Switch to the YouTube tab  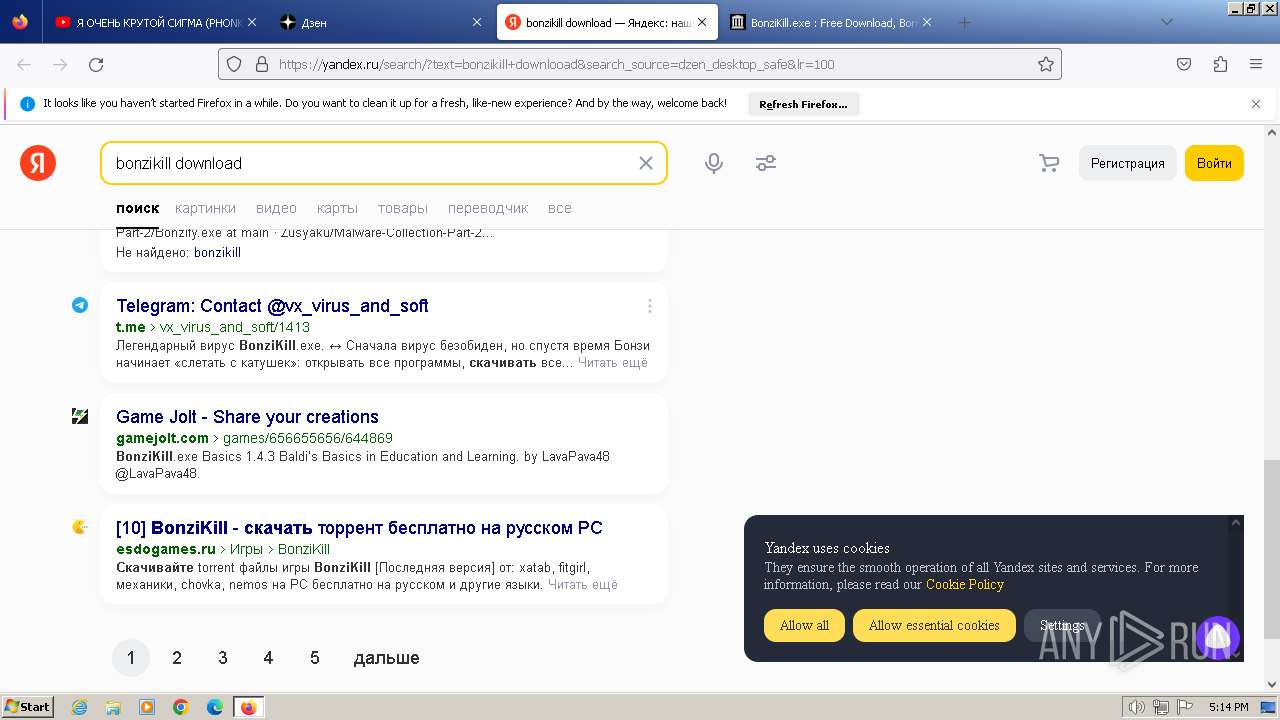click(156, 22)
